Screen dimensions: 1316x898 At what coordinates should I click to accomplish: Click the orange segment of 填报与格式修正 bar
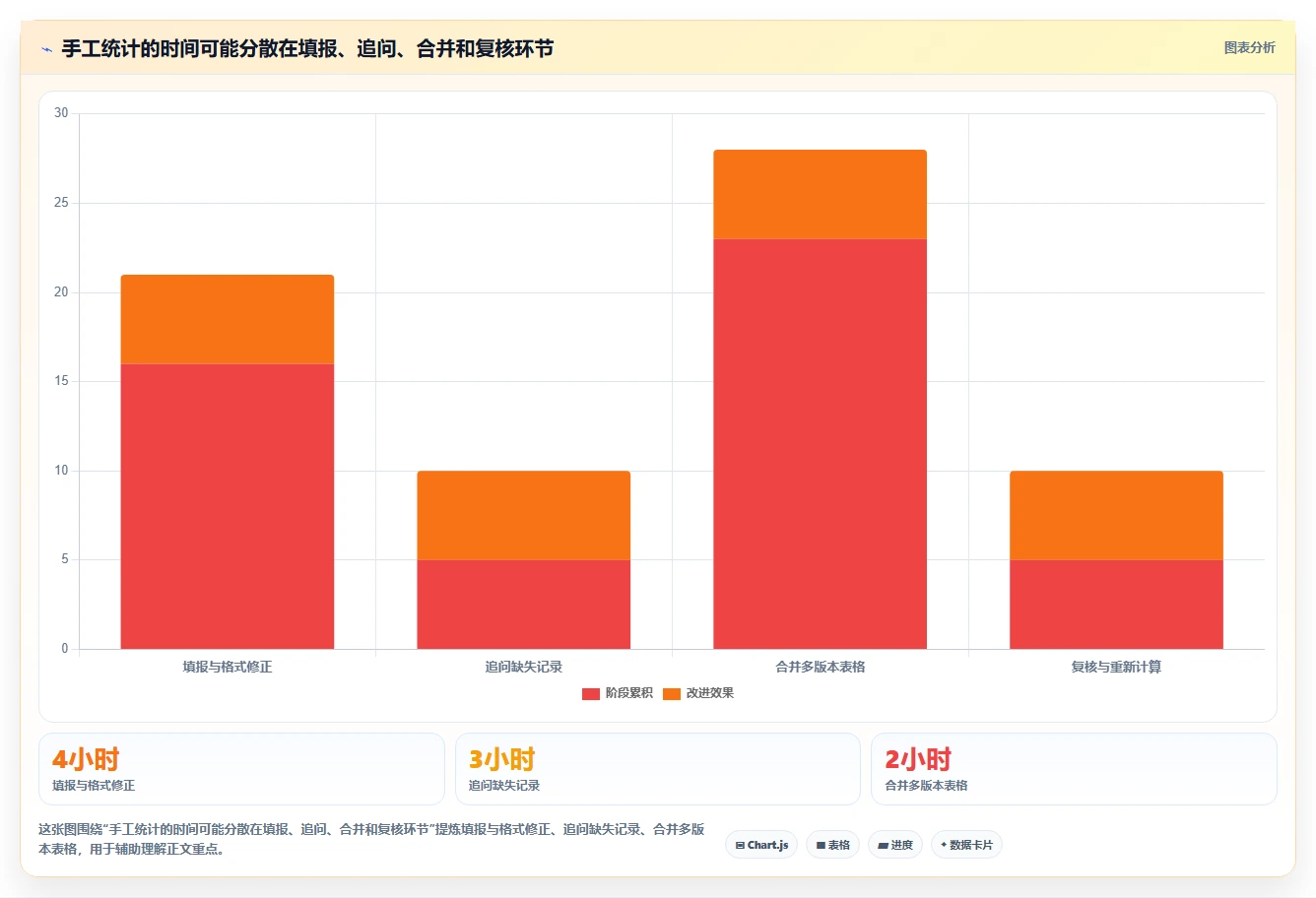(x=228, y=319)
